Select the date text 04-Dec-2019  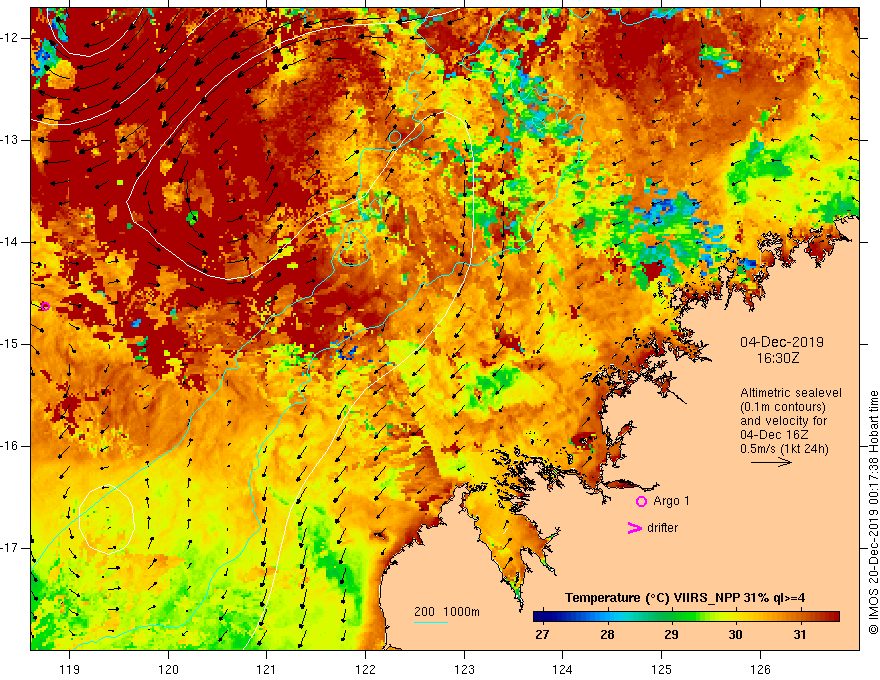[782, 342]
